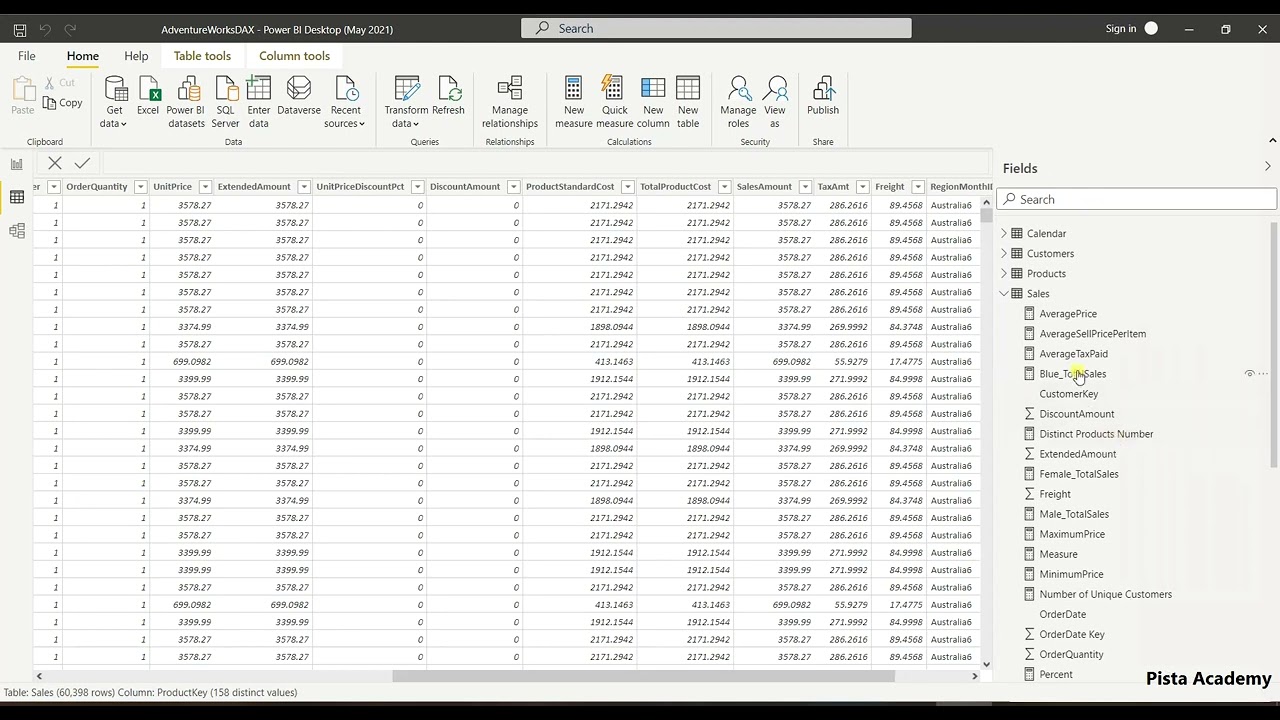
Task: Select the Number of Unique Customers measure
Action: pos(1105,594)
